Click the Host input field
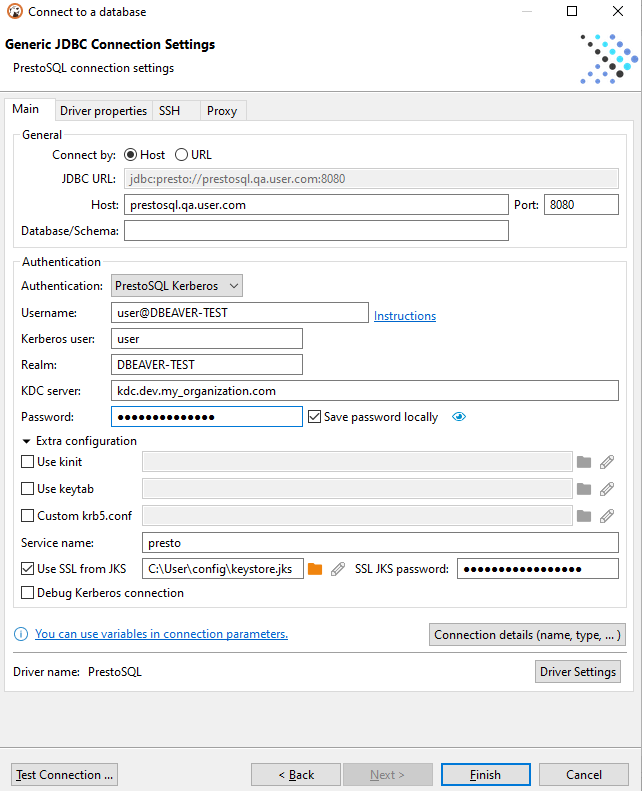The image size is (642, 791). tap(316, 205)
